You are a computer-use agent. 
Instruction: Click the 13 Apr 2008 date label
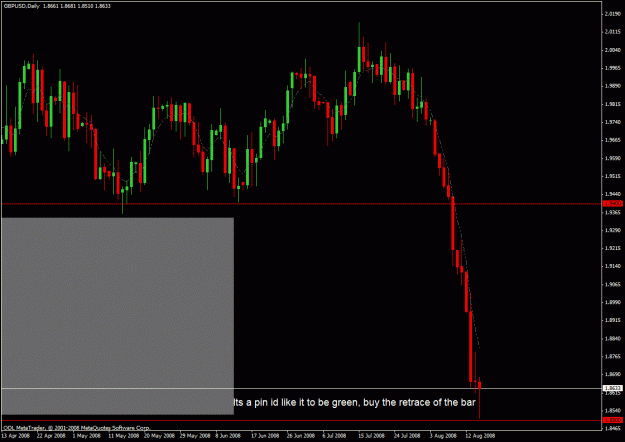point(16,436)
